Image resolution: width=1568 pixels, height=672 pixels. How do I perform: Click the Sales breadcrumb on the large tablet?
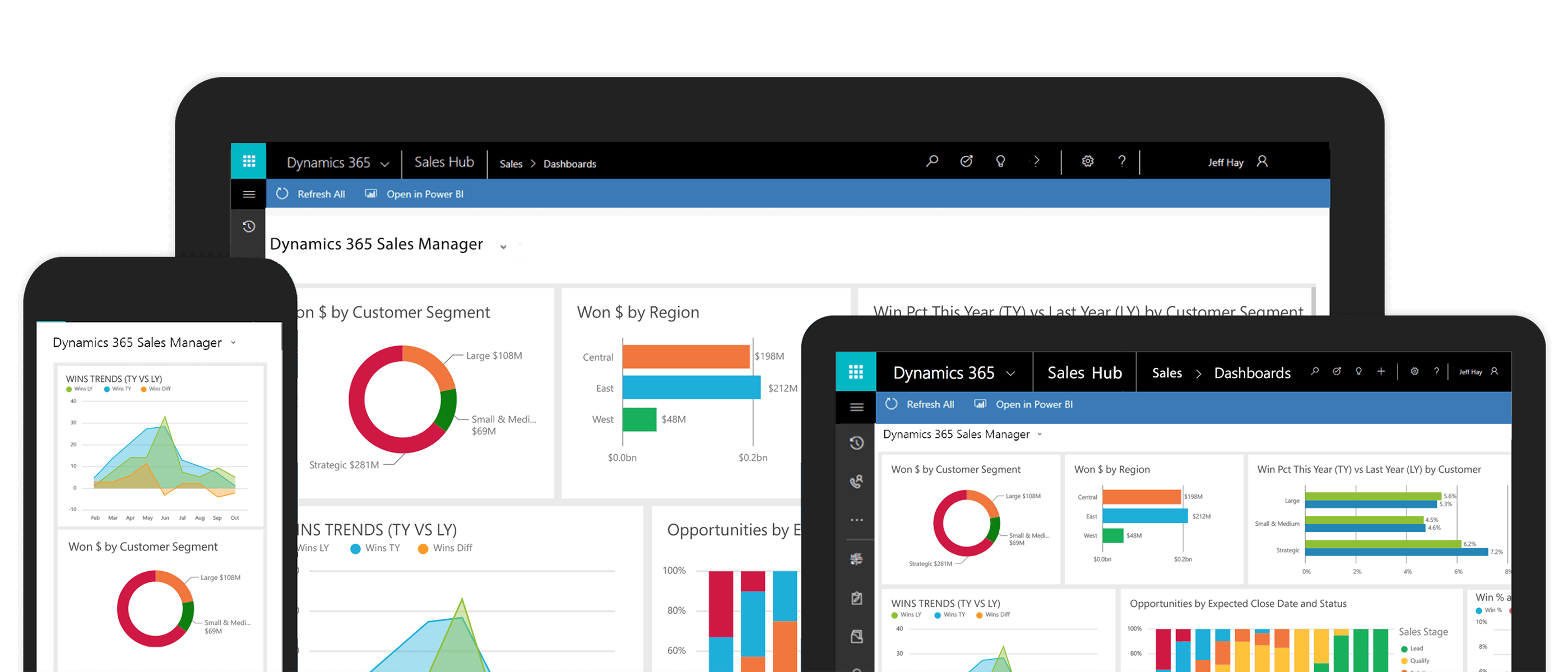[511, 164]
